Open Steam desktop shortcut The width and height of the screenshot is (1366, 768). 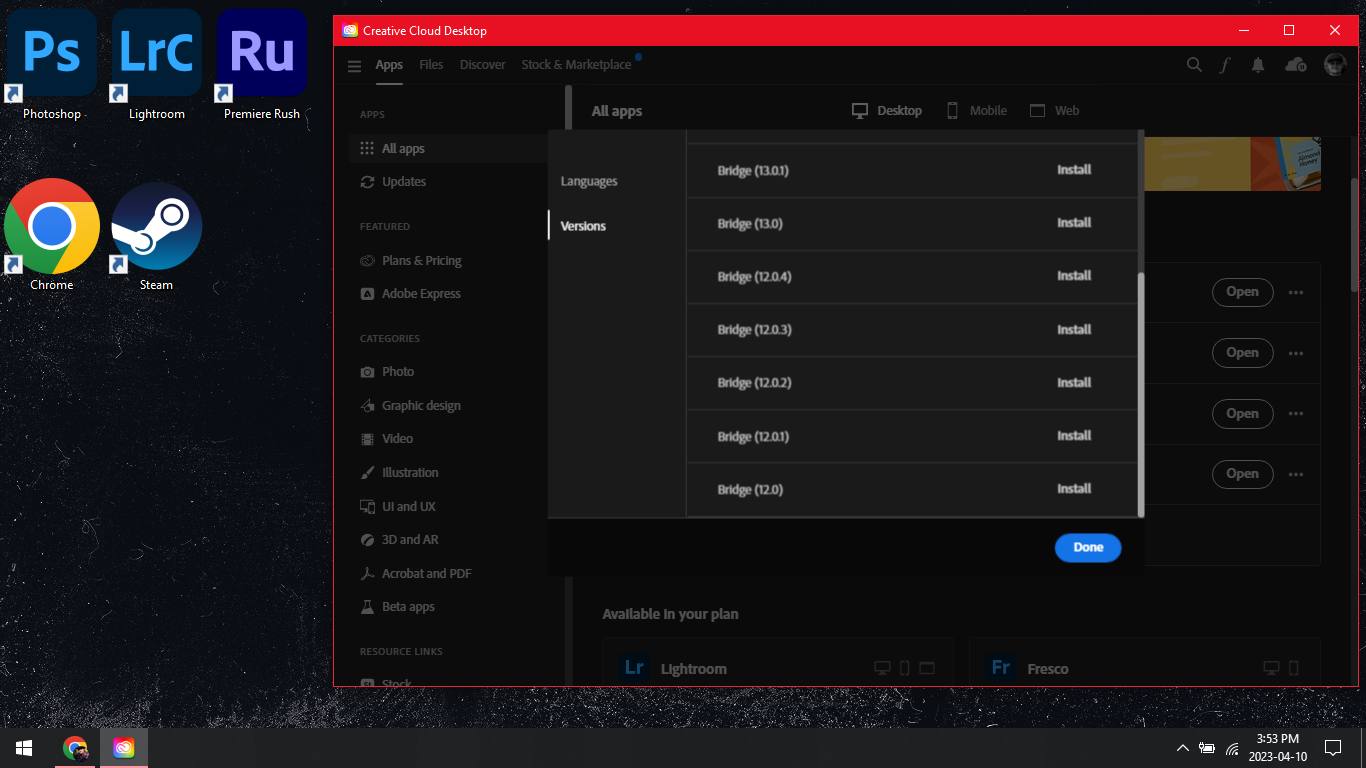(x=157, y=236)
